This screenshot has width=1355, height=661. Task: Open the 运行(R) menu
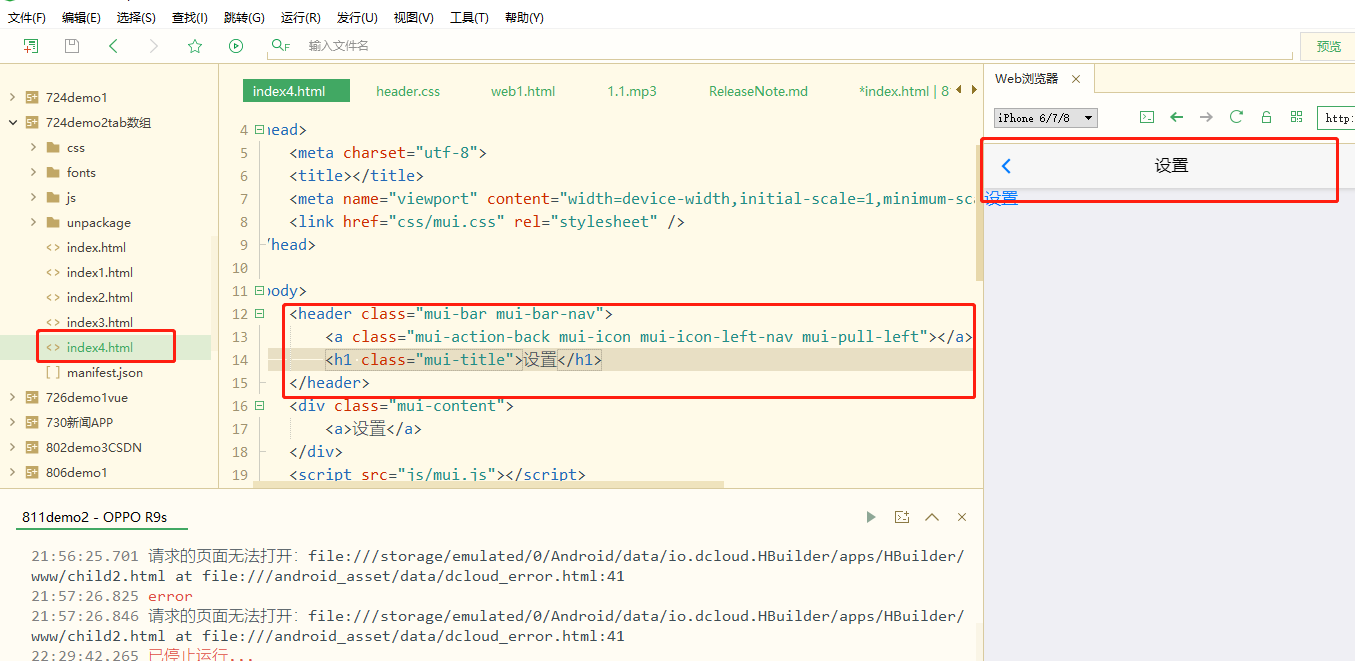coord(301,18)
